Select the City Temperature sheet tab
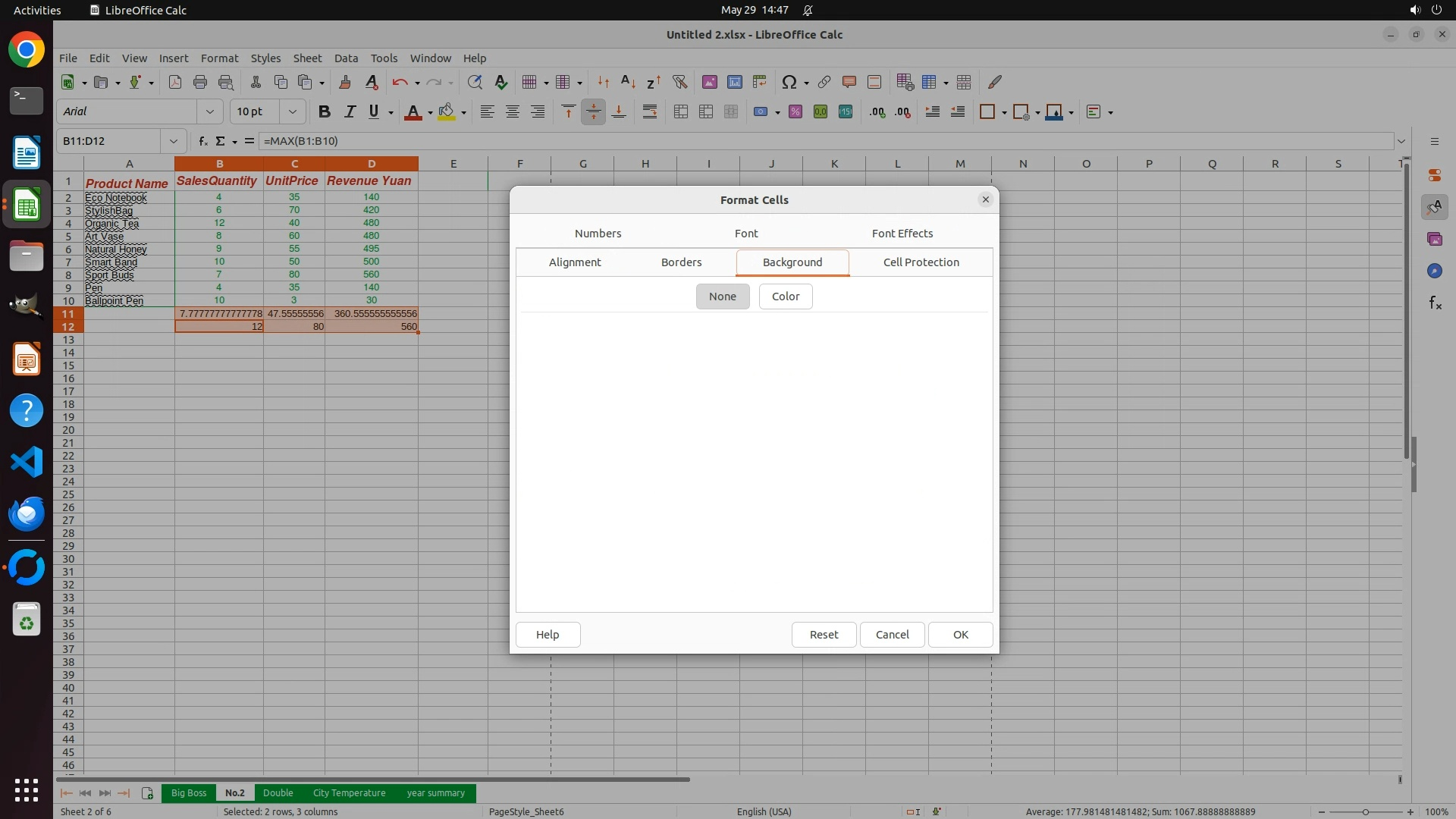The width and height of the screenshot is (1456, 819). [349, 793]
